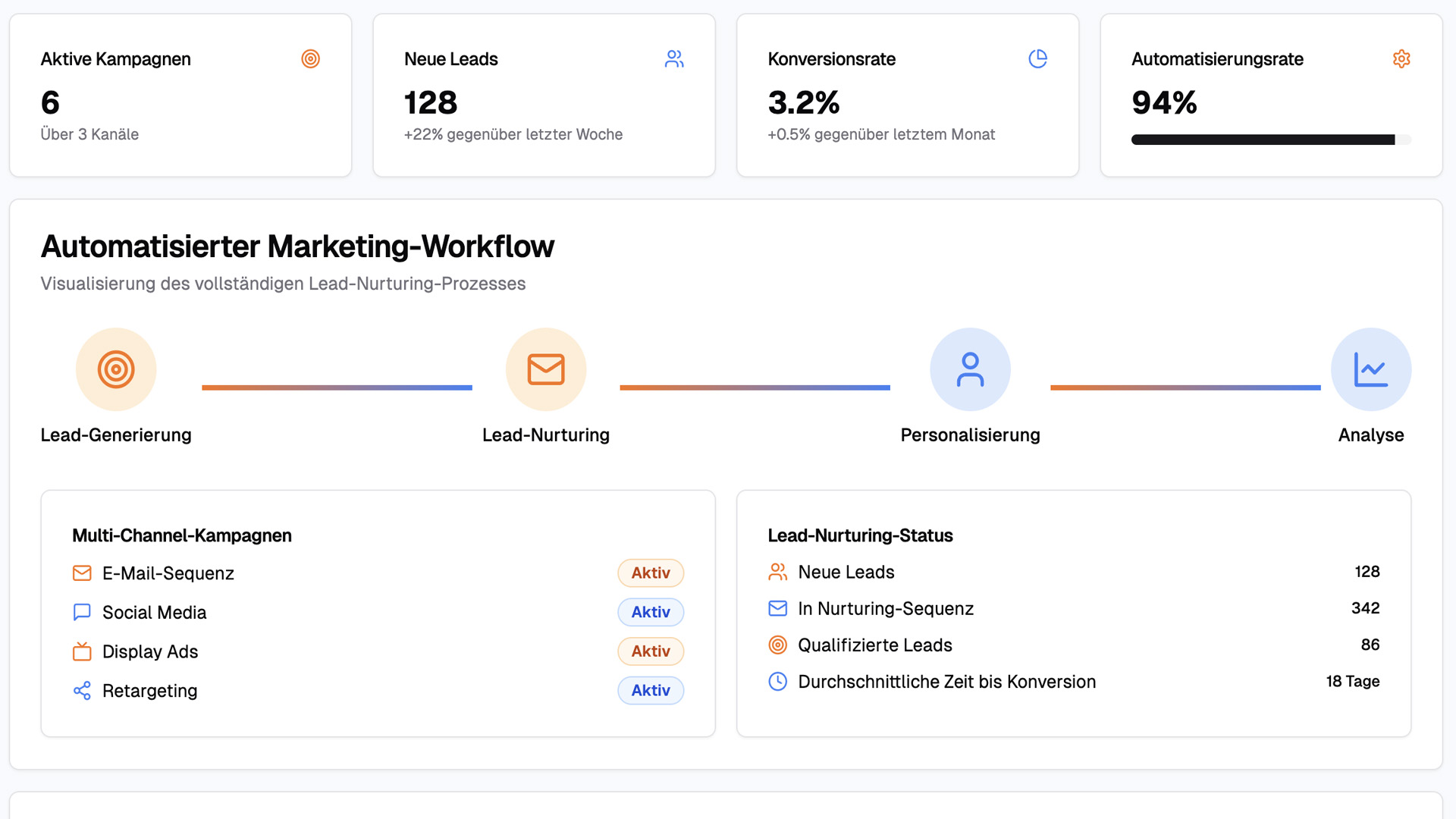Click the Aktiv badge for Retargeting
This screenshot has width=1456, height=819.
pyautogui.click(x=651, y=690)
